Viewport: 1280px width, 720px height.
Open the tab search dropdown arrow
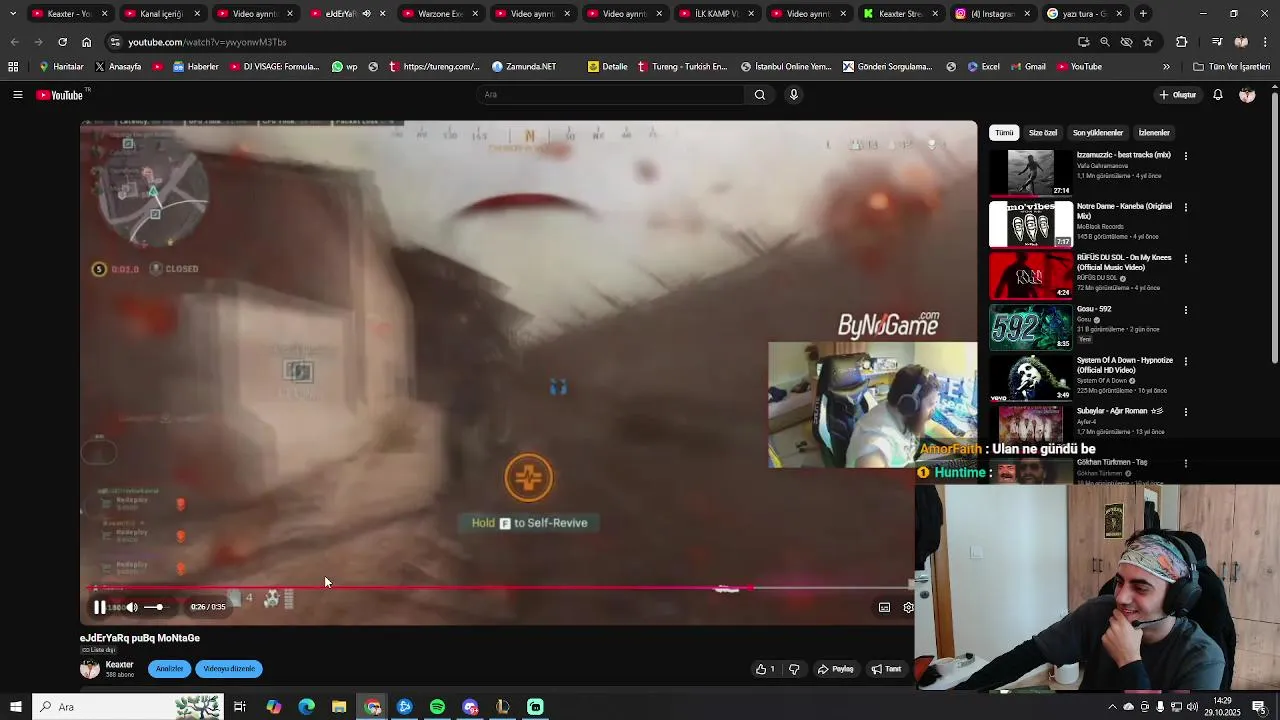point(13,14)
